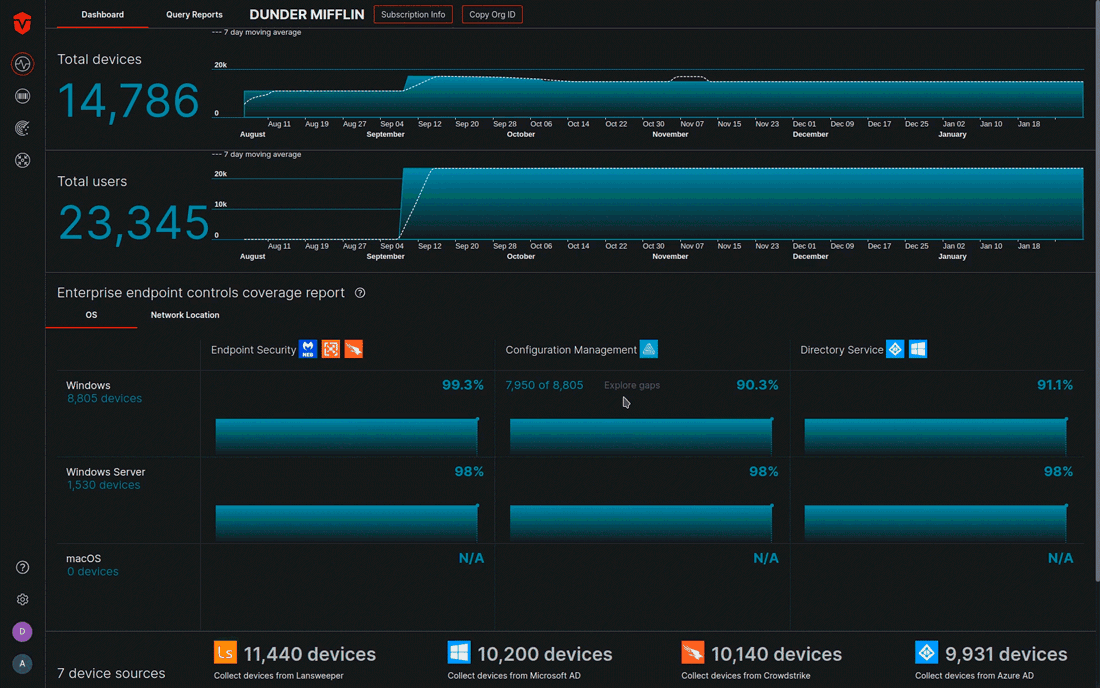The width and height of the screenshot is (1100, 688).
Task: Click the 90.3% Windows Configuration Management value
Action: click(x=758, y=385)
